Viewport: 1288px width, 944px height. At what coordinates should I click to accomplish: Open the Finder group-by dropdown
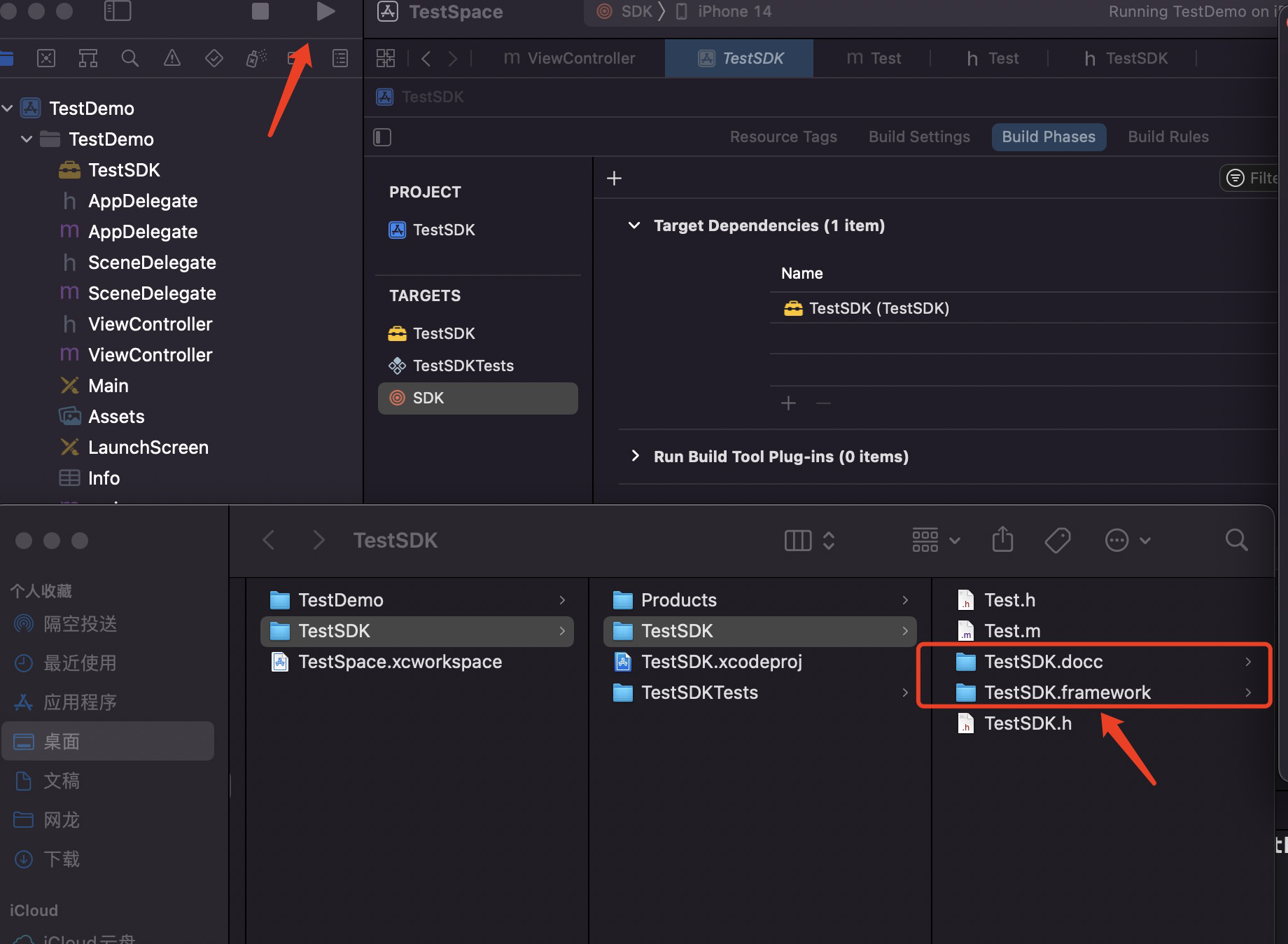936,540
